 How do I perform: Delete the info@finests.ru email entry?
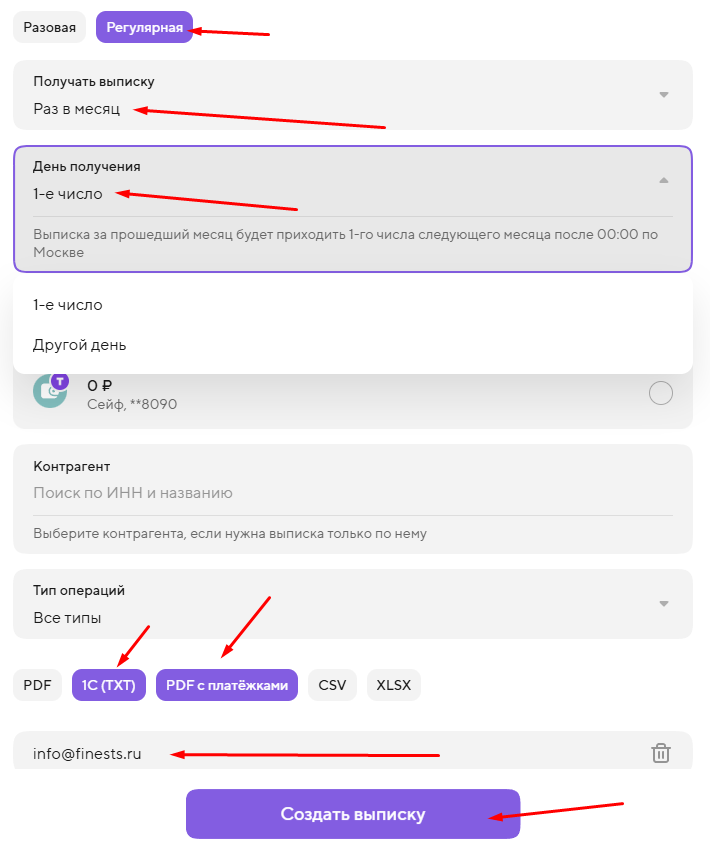coord(660,753)
